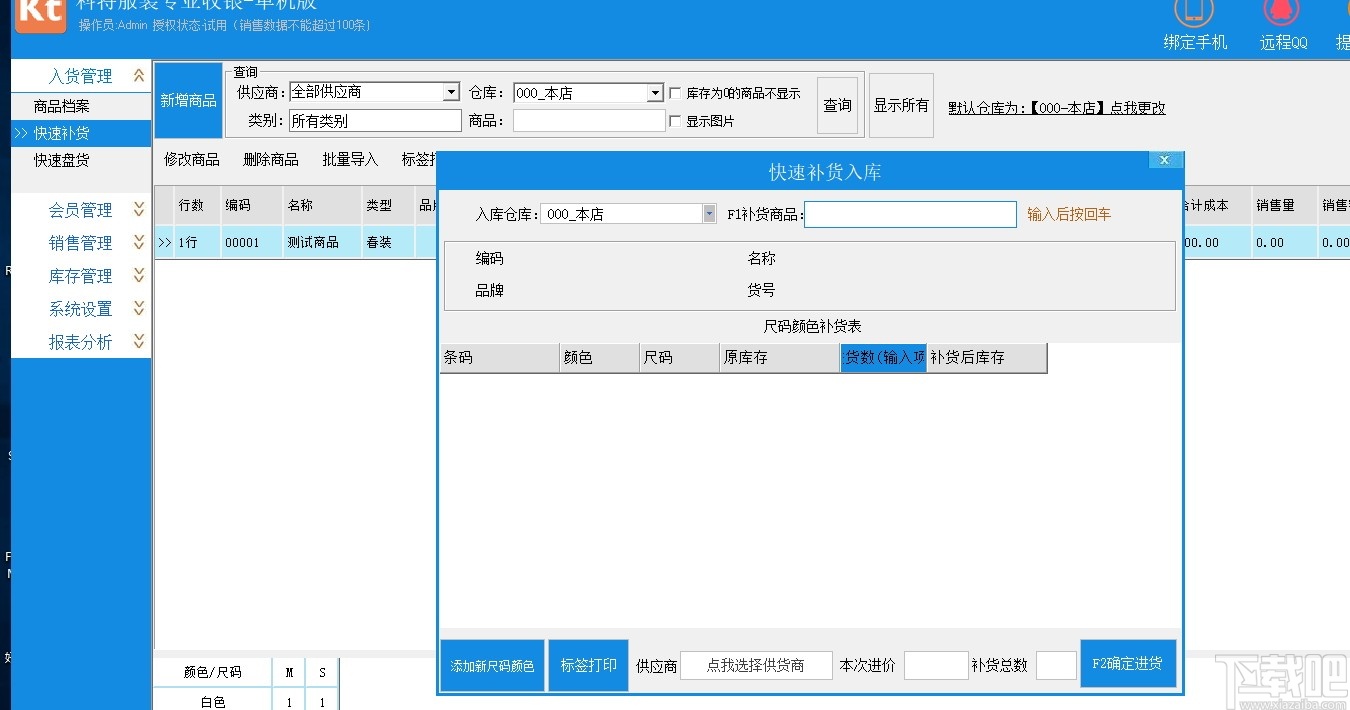1350x710 pixels.
Task: Click the 显示所有 show all button
Action: pyautogui.click(x=900, y=104)
